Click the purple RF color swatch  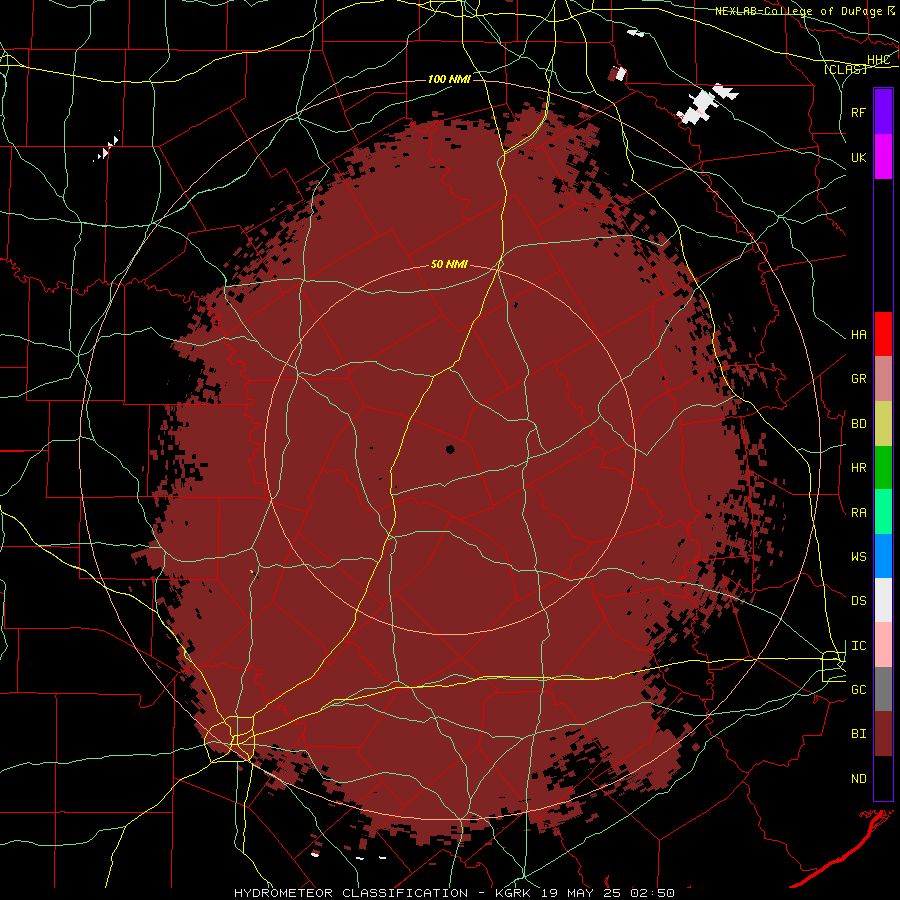click(x=883, y=112)
